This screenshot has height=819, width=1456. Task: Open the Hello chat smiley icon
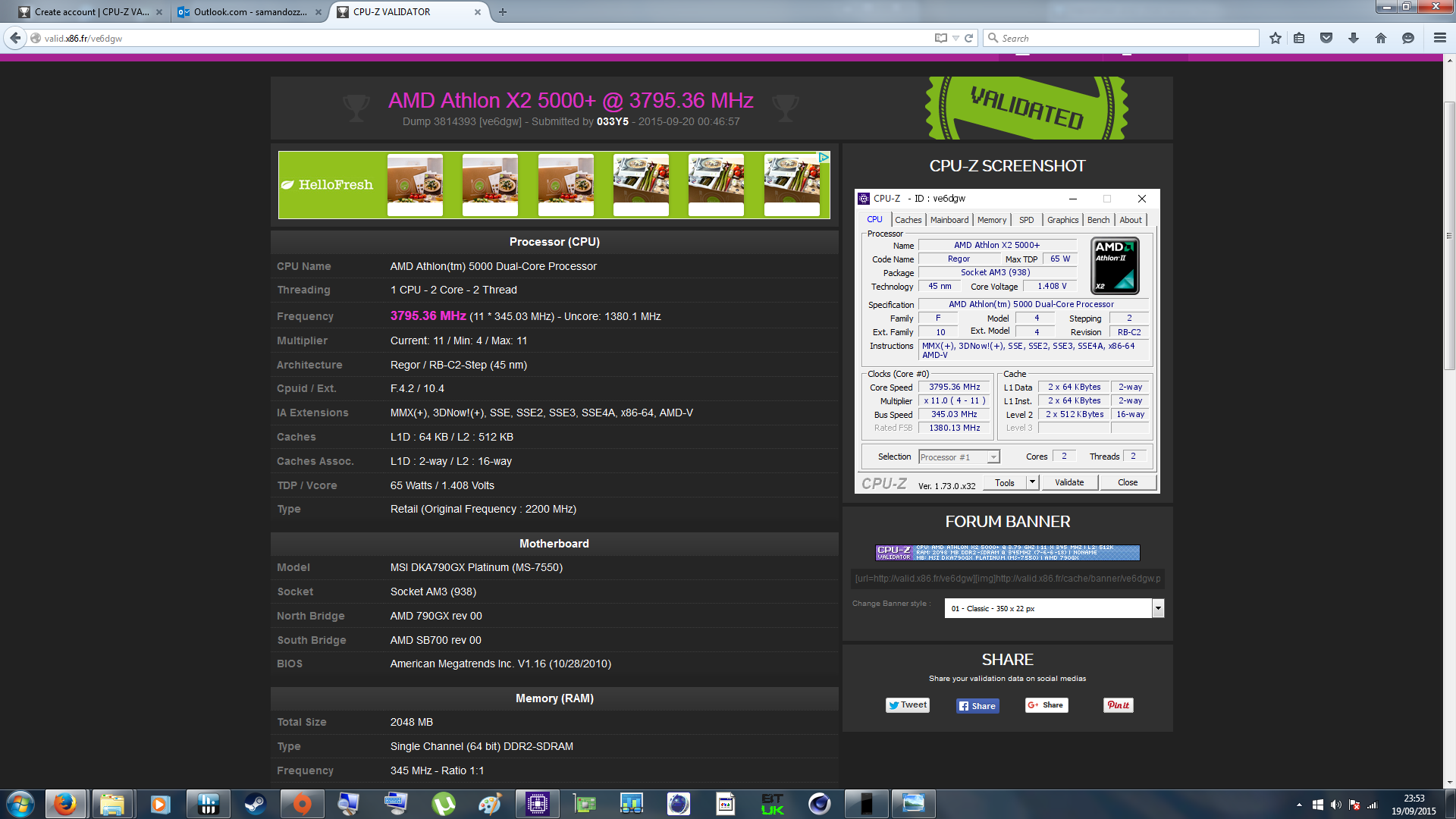pyautogui.click(x=1408, y=38)
